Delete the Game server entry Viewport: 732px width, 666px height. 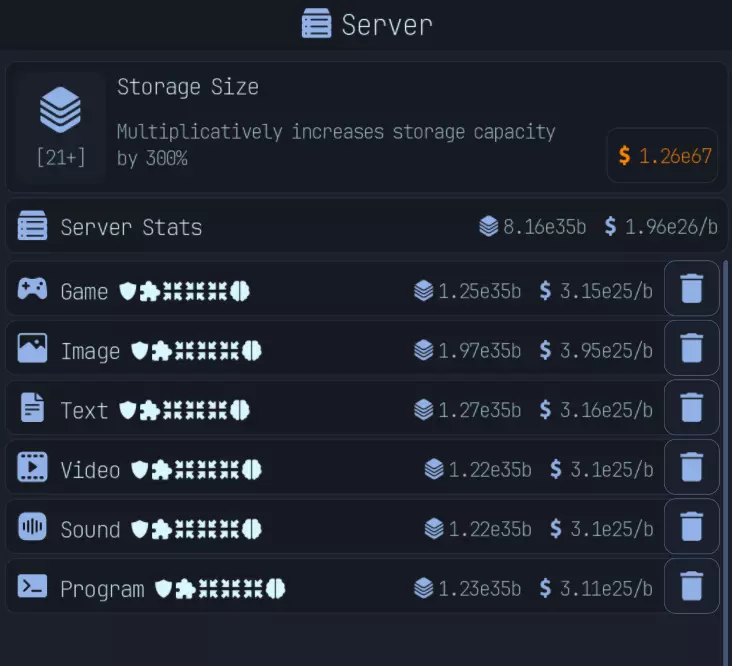tap(691, 289)
